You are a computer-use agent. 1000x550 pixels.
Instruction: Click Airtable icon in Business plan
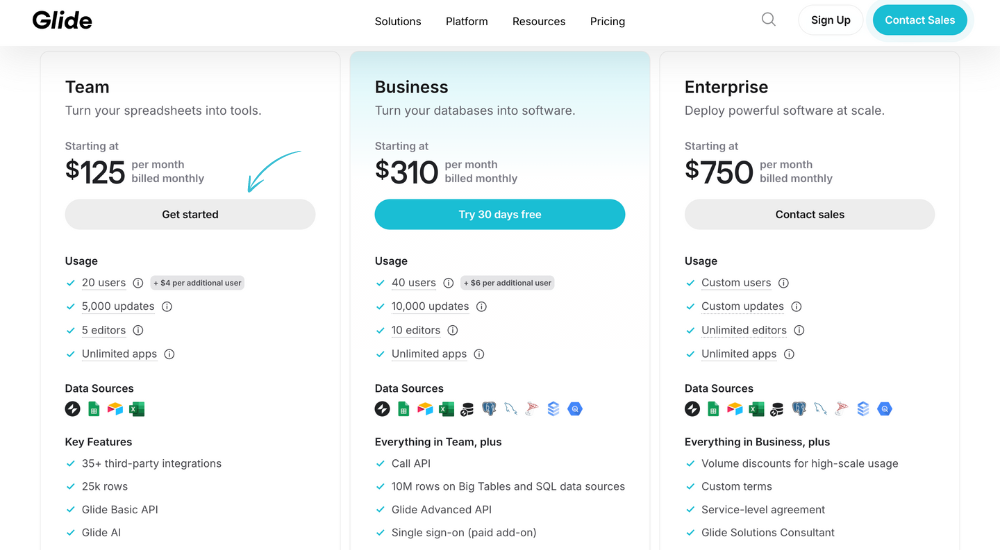tap(425, 409)
